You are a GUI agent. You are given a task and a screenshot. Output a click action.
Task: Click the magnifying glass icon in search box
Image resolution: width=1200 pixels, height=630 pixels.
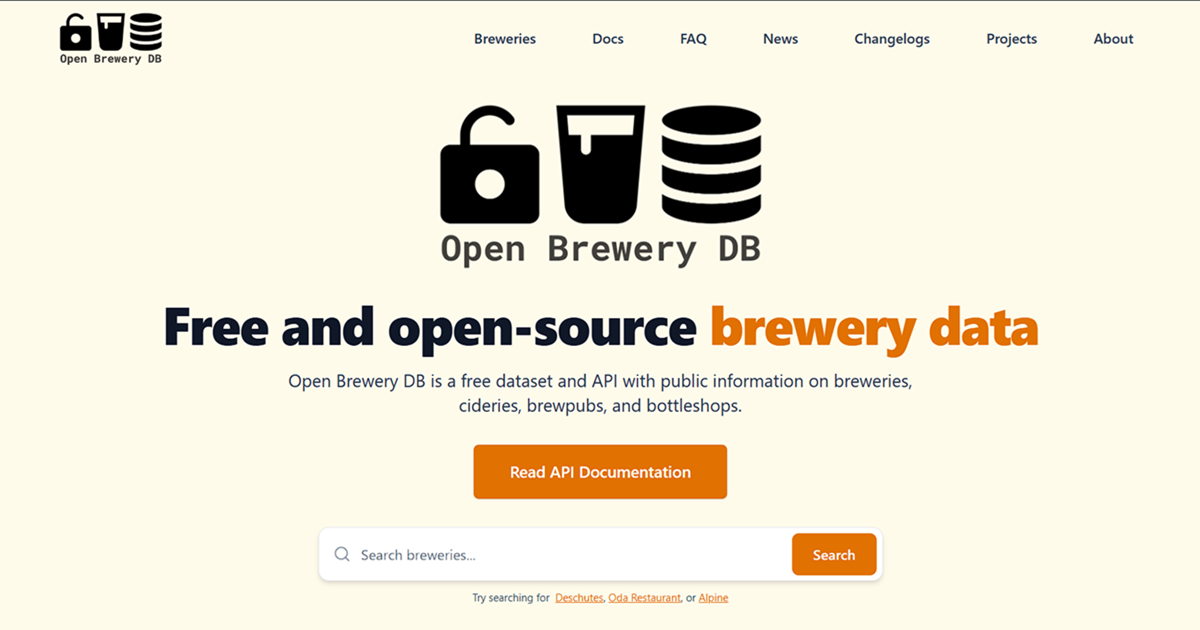click(x=342, y=554)
